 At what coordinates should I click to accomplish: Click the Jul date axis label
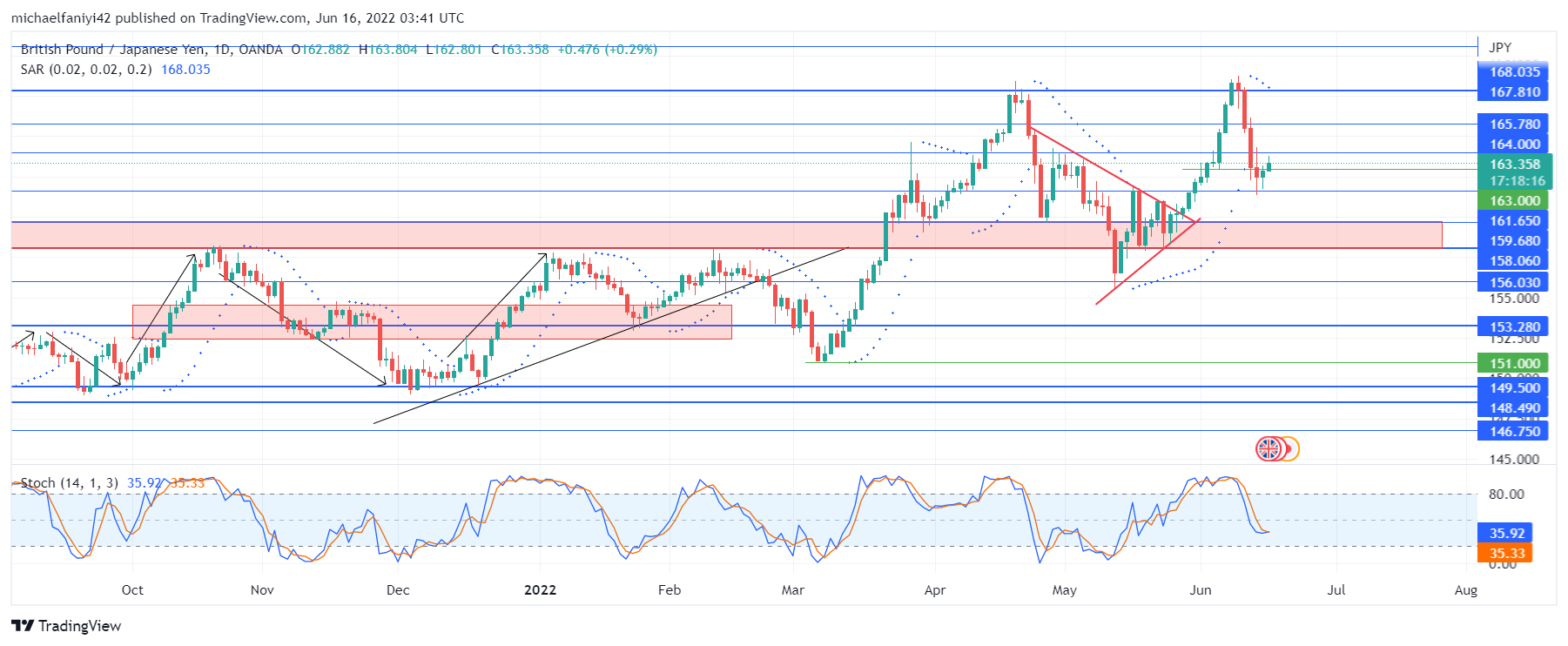click(1336, 590)
